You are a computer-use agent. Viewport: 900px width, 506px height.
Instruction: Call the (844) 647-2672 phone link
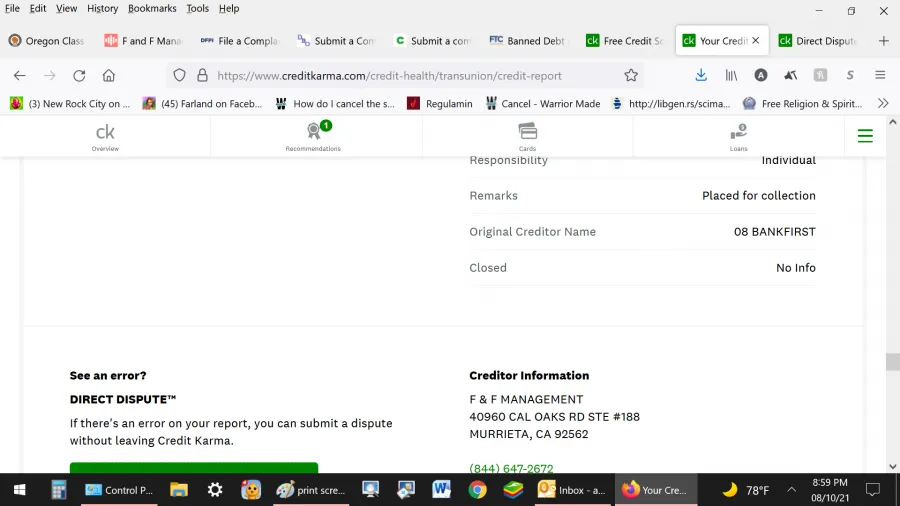(511, 468)
